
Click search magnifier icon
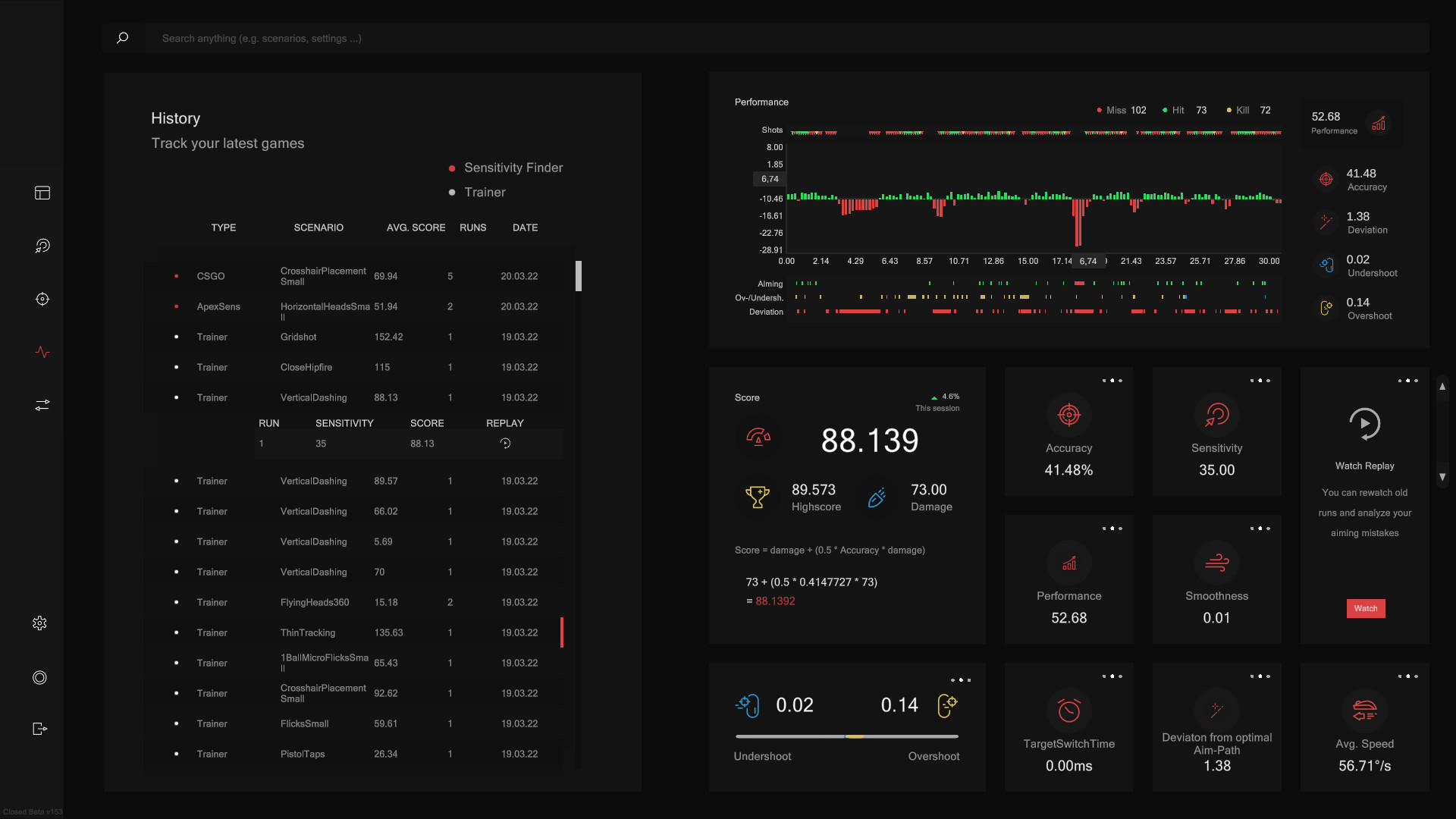coord(122,38)
